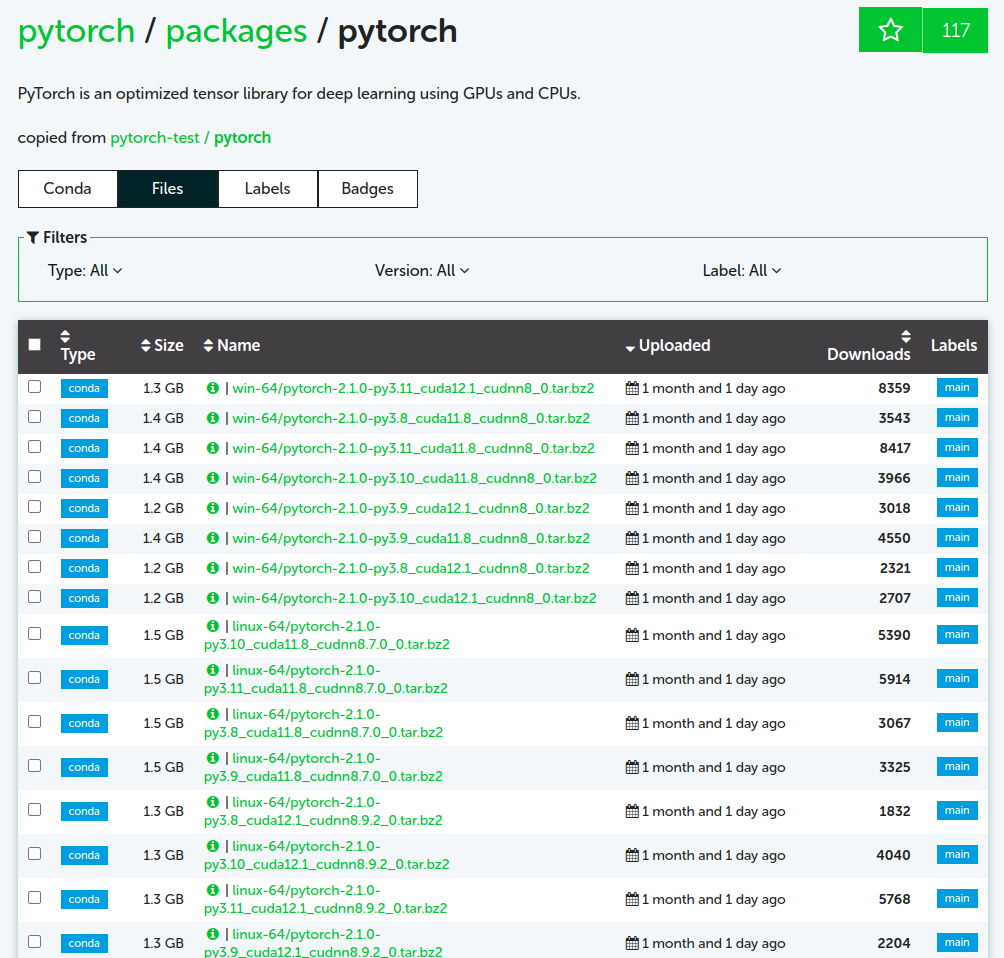Open the Label: All filter dropdown
This screenshot has width=1004, height=958.
[x=741, y=271]
